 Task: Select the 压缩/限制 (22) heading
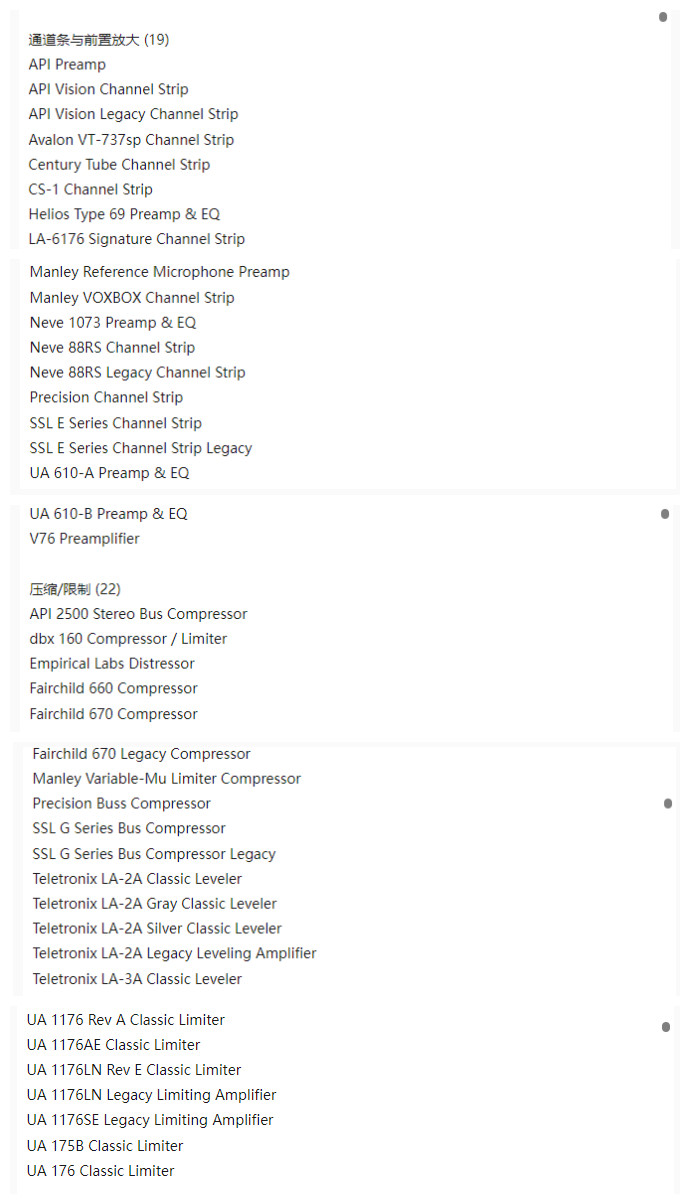(75, 589)
